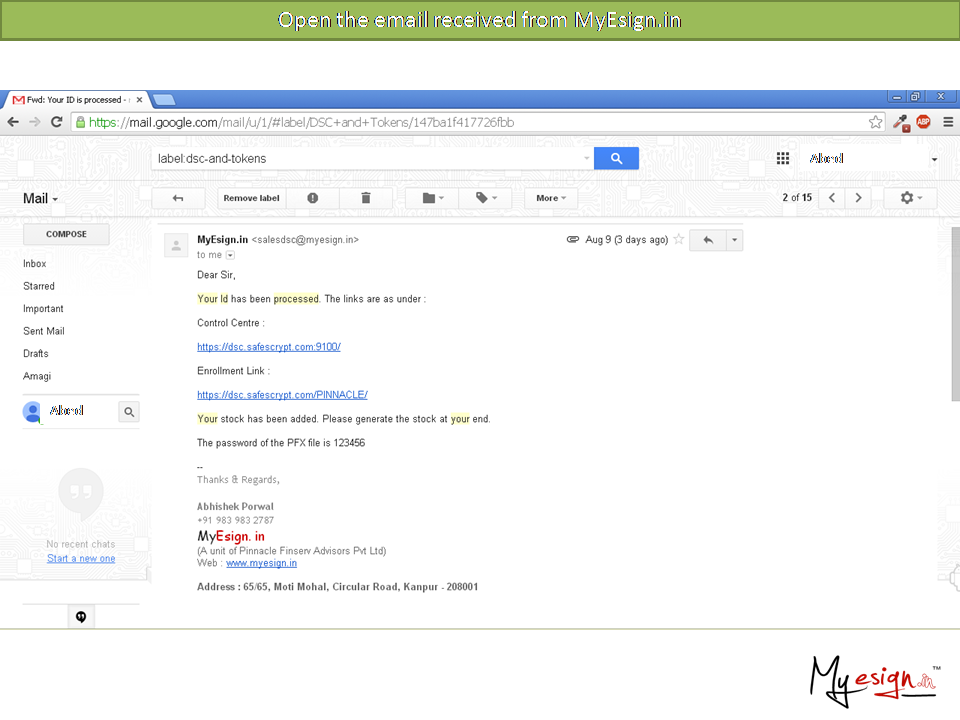This screenshot has height=720, width=960.
Task: Open the dsc.safescrypt.com:9100 link
Action: point(269,347)
